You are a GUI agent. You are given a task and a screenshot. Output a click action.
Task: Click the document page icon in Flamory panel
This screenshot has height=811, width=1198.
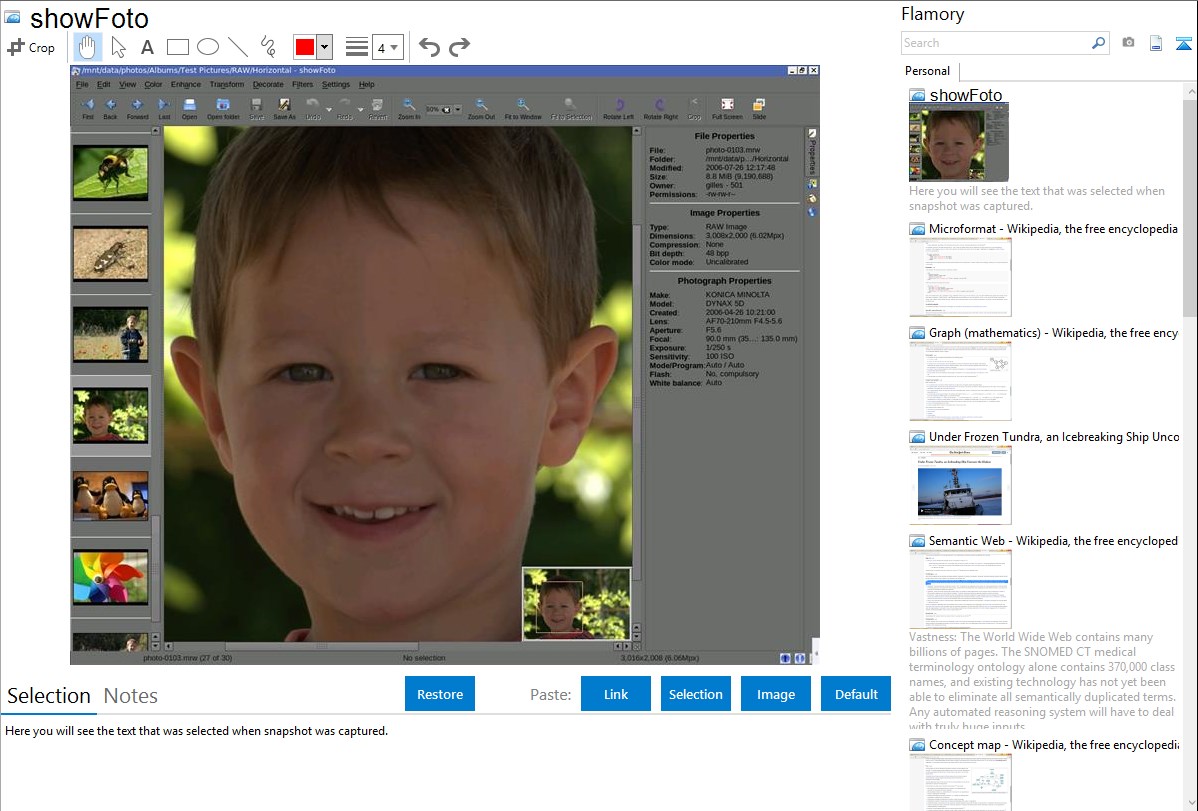tap(1156, 43)
